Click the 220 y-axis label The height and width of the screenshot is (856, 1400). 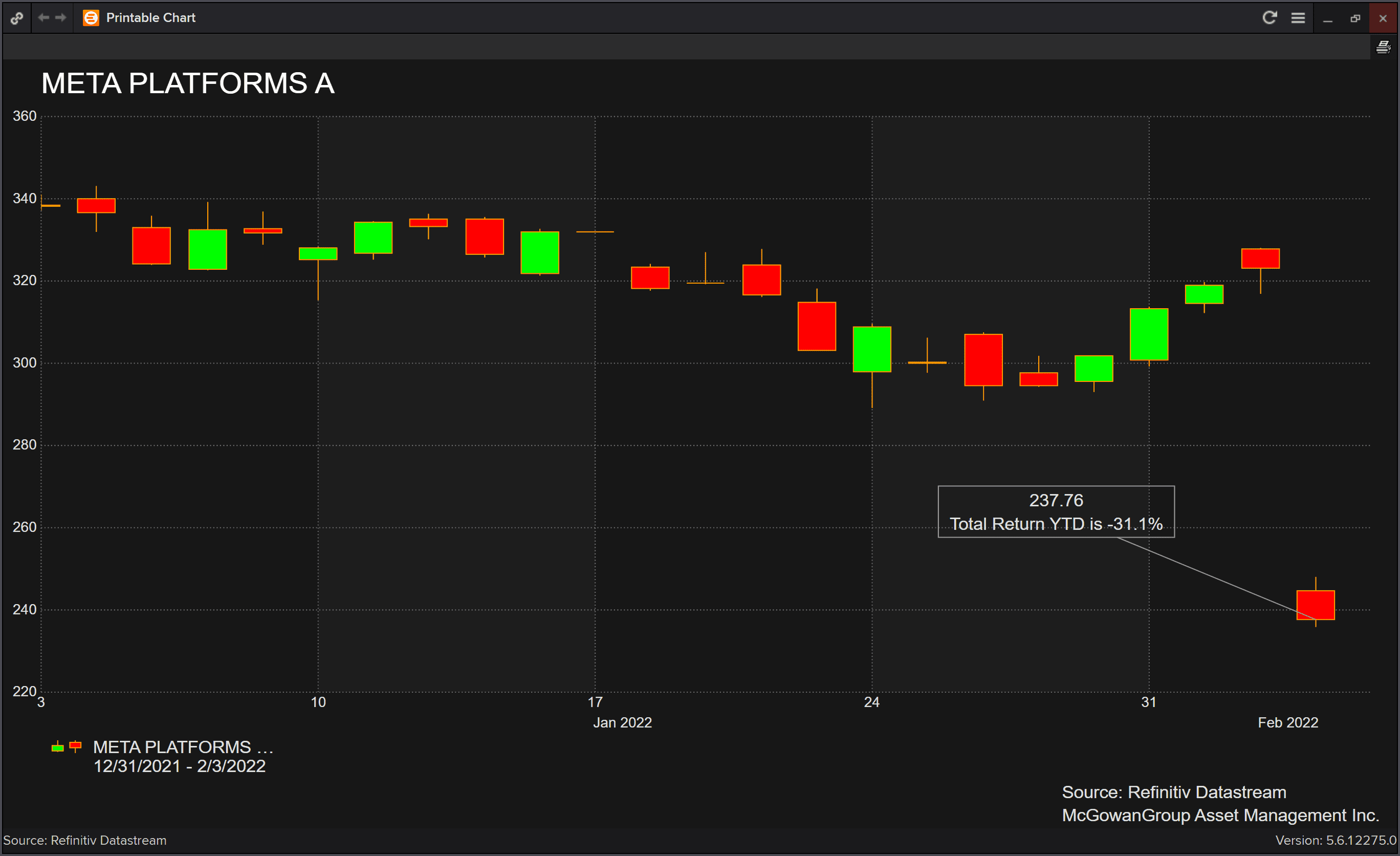coord(25,691)
